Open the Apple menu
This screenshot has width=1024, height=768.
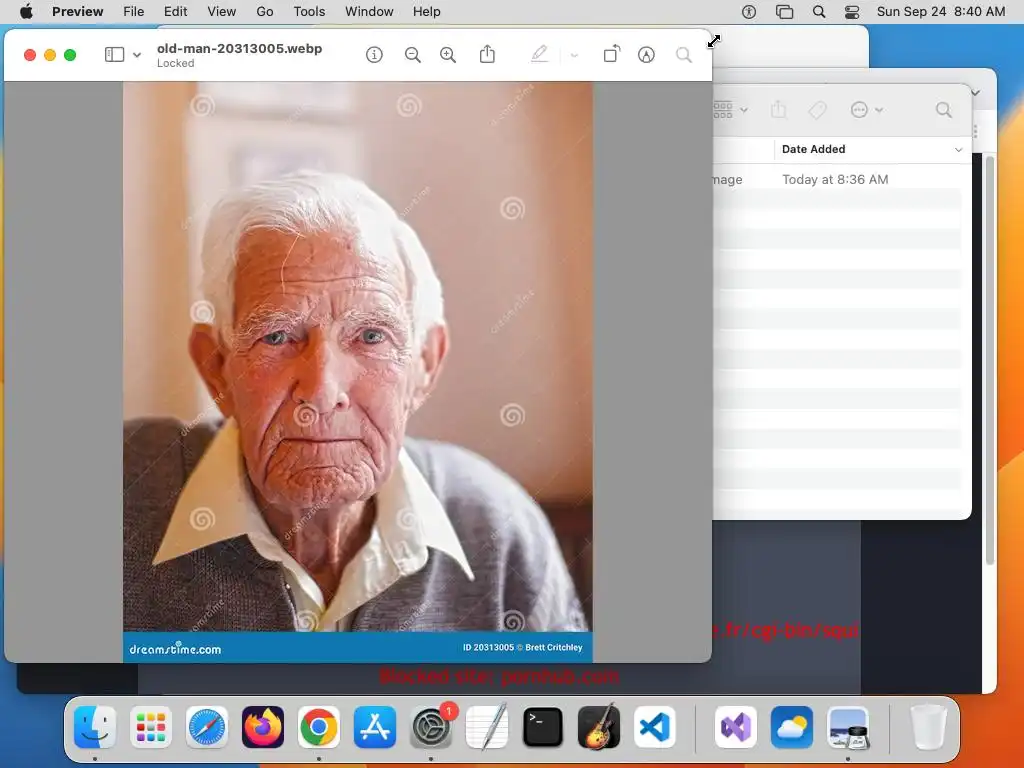26,11
